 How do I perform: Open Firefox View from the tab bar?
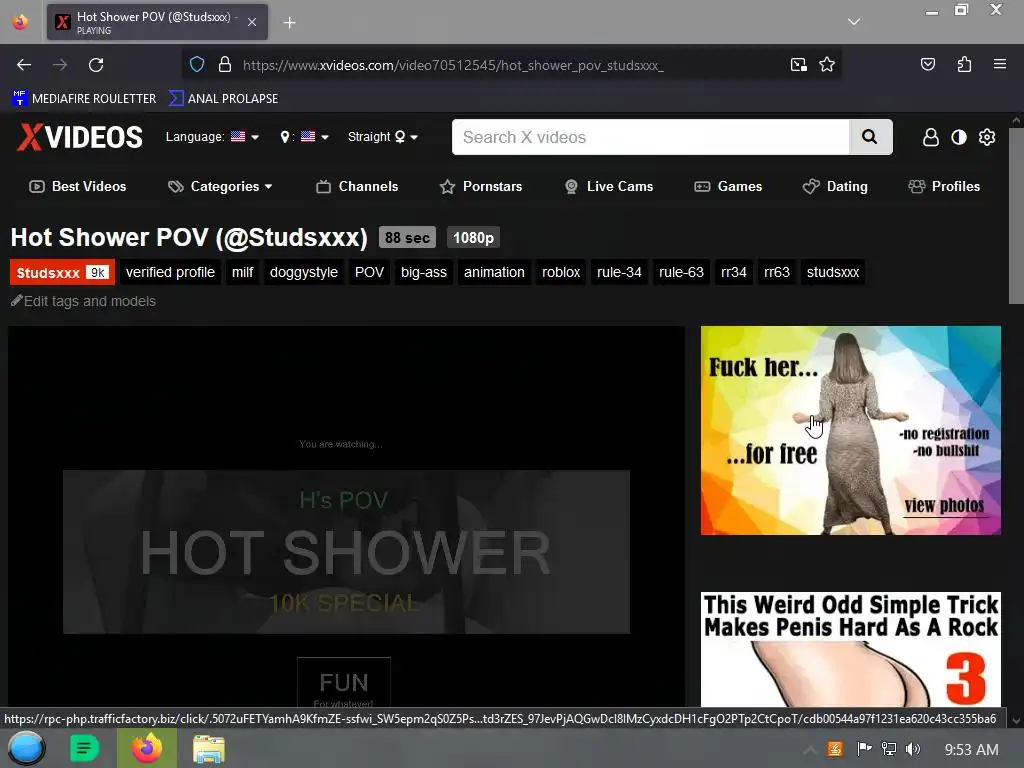(x=20, y=22)
